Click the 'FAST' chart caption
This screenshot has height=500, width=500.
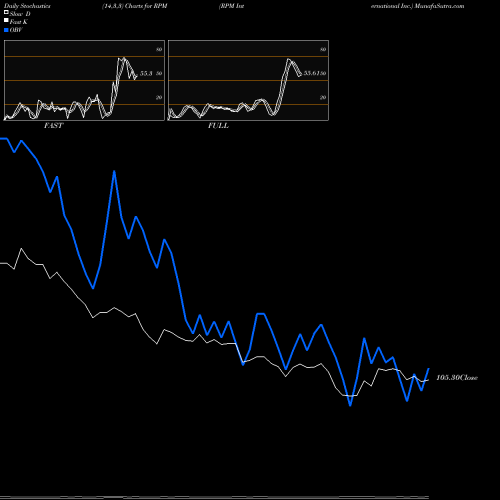[53, 126]
